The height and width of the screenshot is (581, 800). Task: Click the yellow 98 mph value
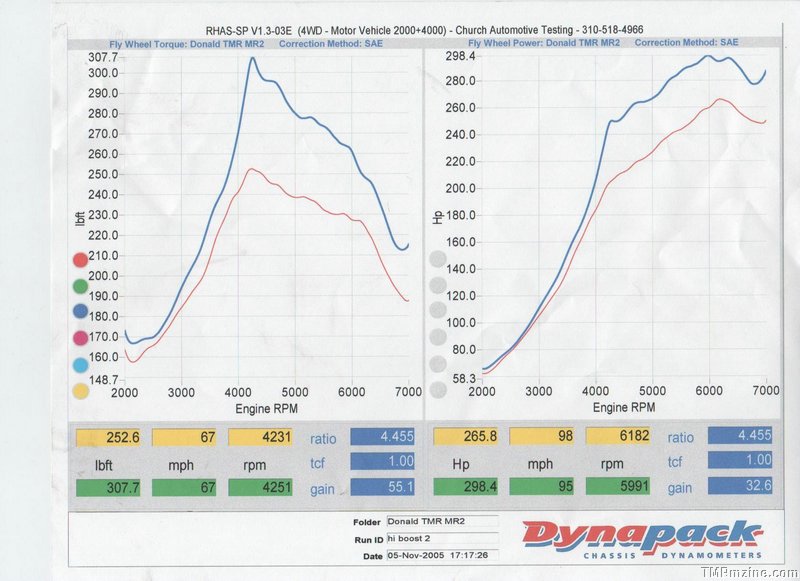click(x=542, y=436)
